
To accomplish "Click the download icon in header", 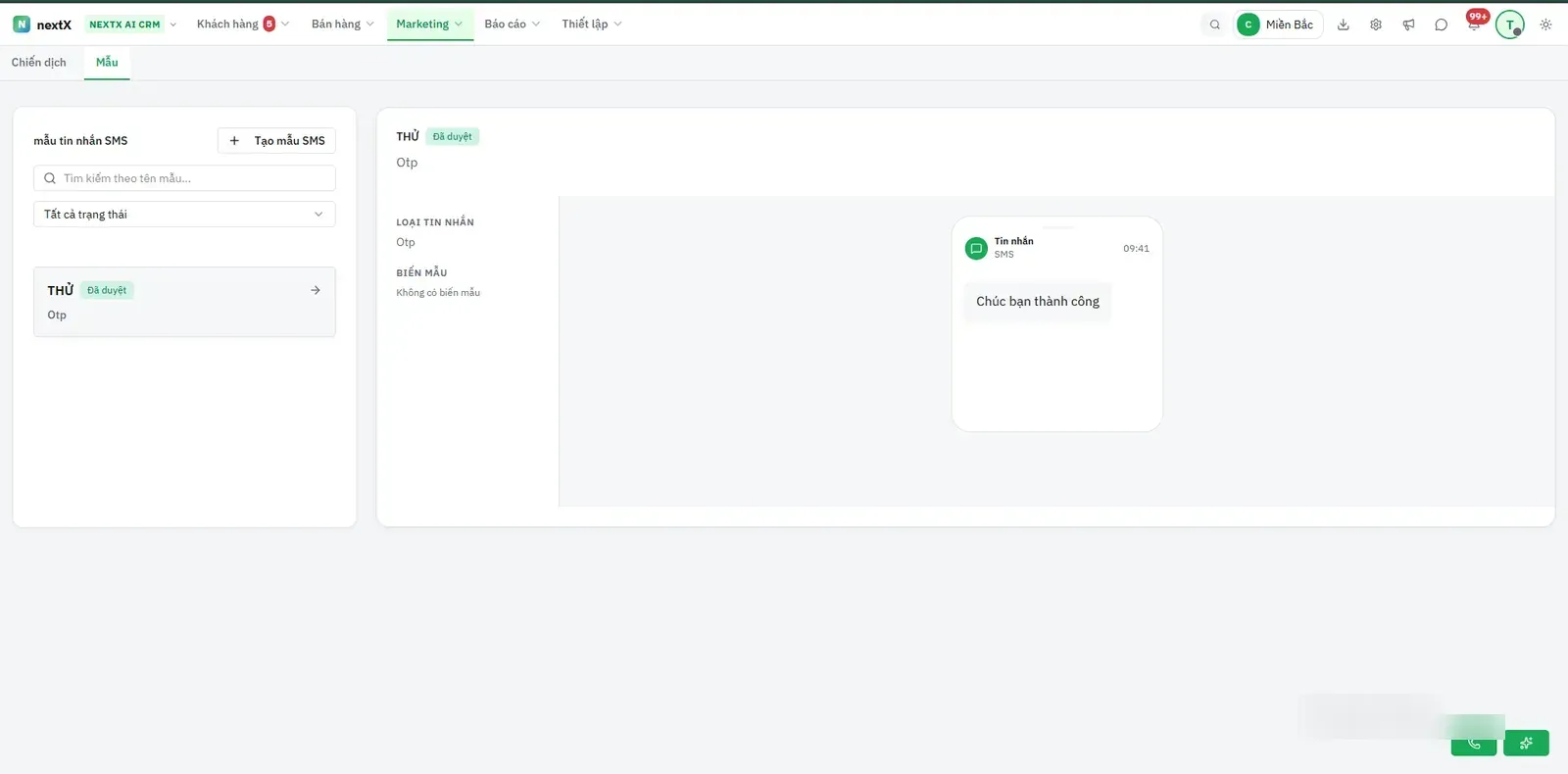I will [x=1344, y=24].
